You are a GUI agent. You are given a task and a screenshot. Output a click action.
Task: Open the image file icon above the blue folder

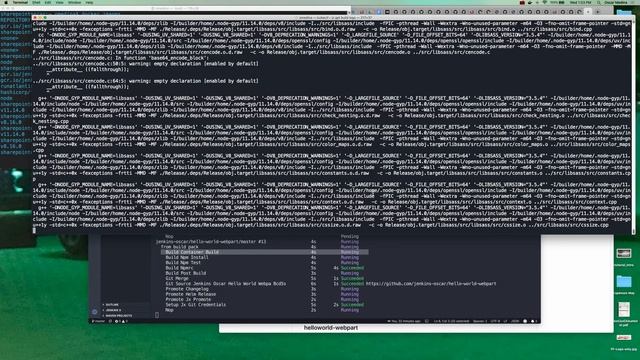(624, 253)
